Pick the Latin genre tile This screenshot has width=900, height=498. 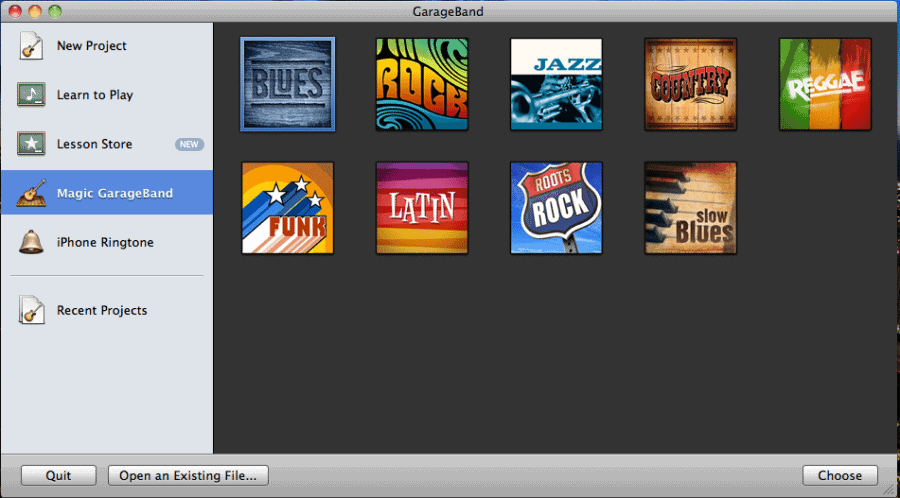click(x=422, y=208)
